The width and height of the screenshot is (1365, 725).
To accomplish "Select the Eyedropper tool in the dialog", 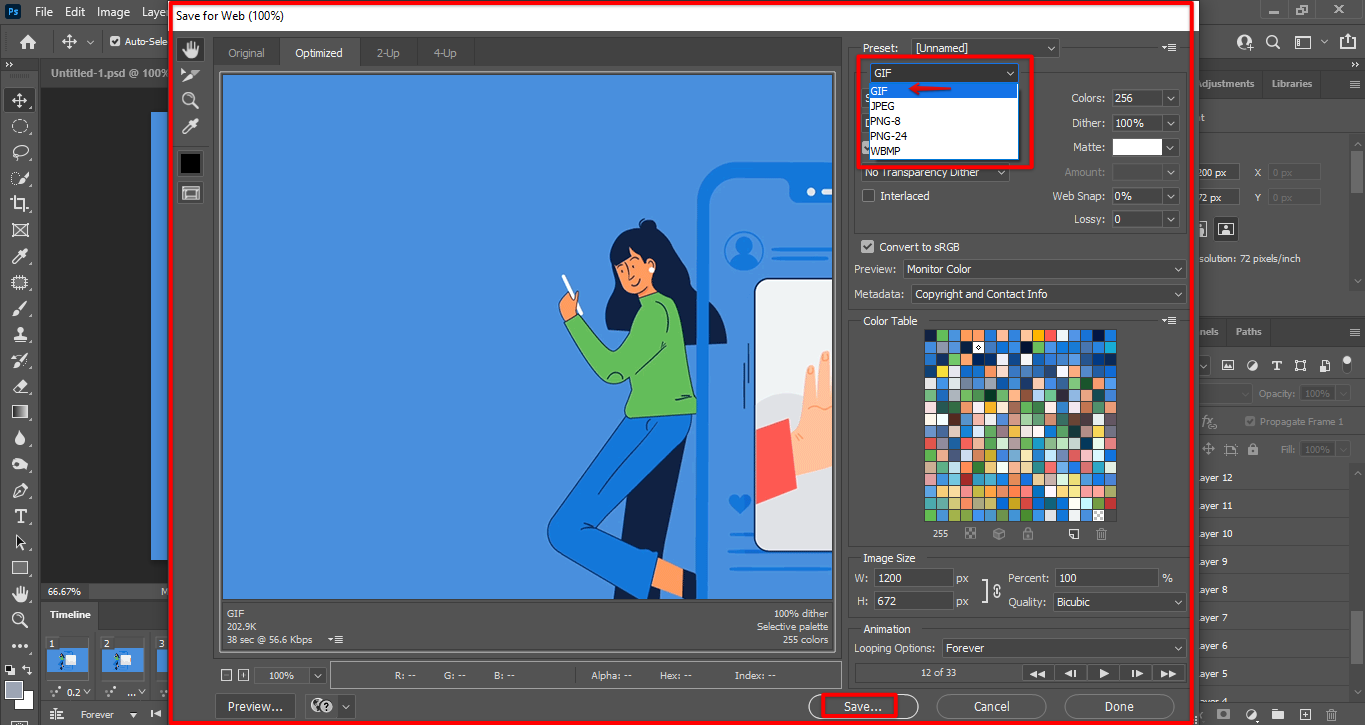I will coord(190,126).
